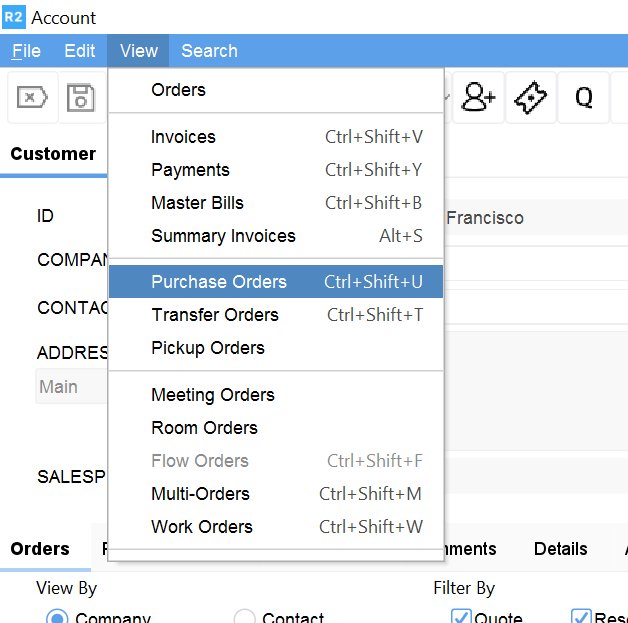Choose Purchase Orders from View menu

[x=219, y=282]
